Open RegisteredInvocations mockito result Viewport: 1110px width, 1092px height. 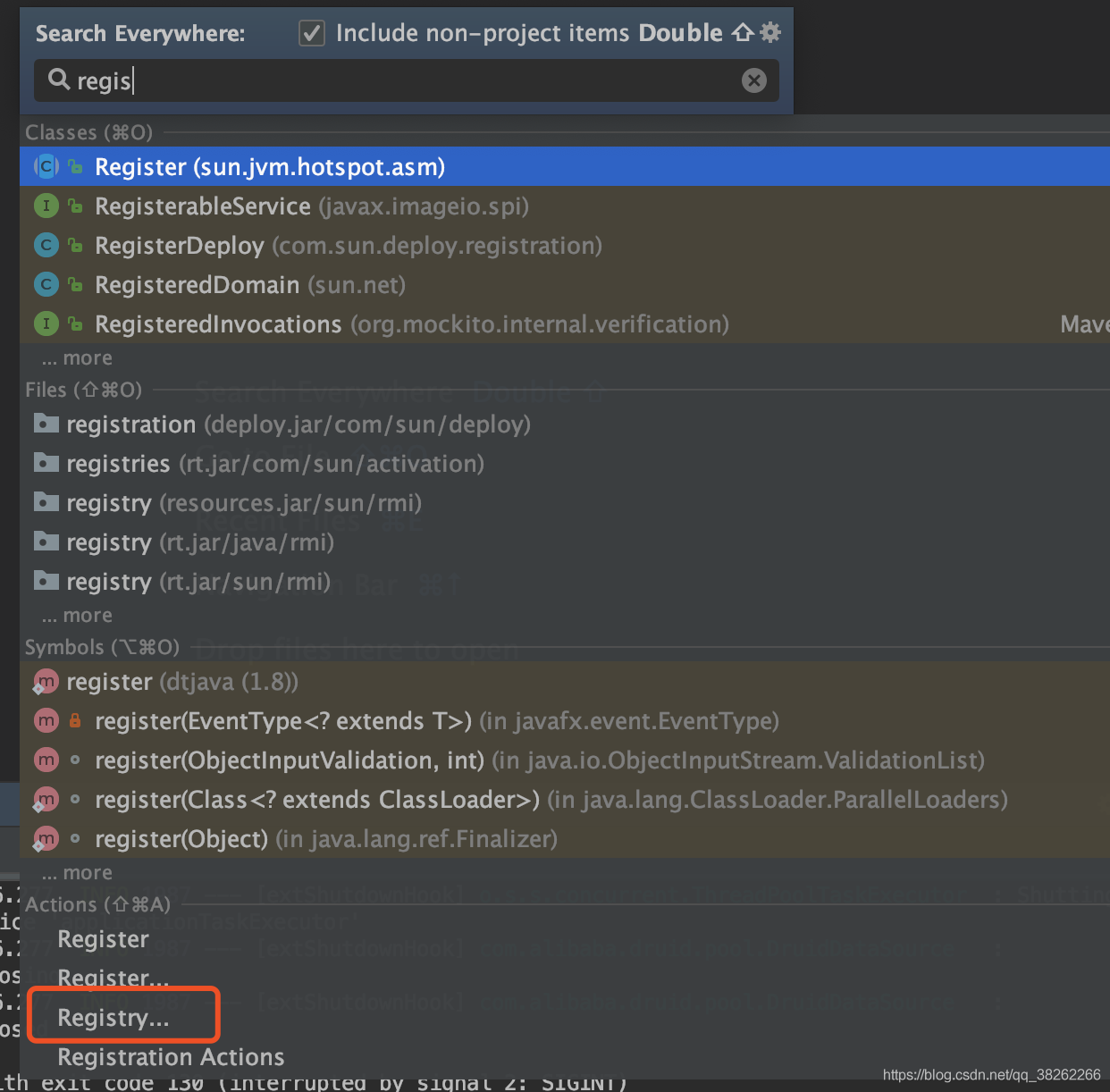coord(565,323)
